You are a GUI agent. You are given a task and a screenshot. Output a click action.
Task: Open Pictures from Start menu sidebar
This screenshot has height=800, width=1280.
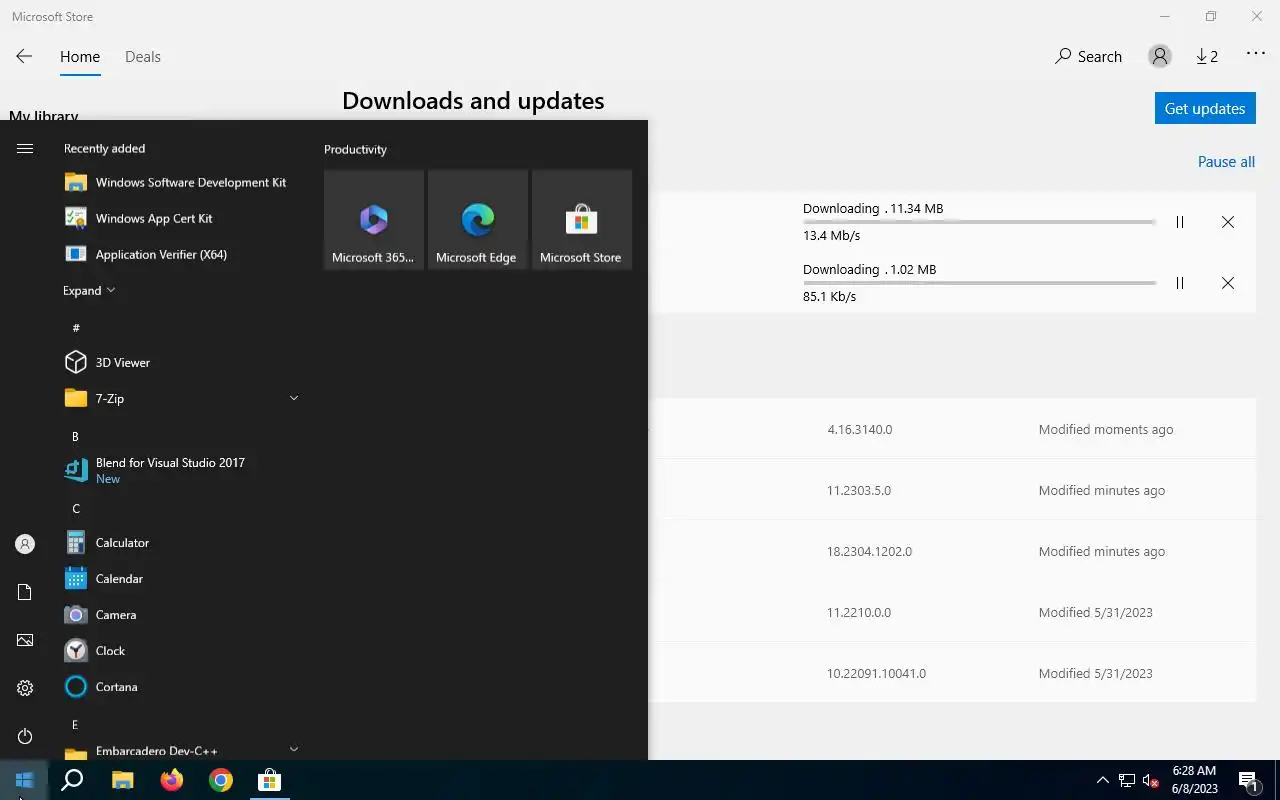point(25,640)
